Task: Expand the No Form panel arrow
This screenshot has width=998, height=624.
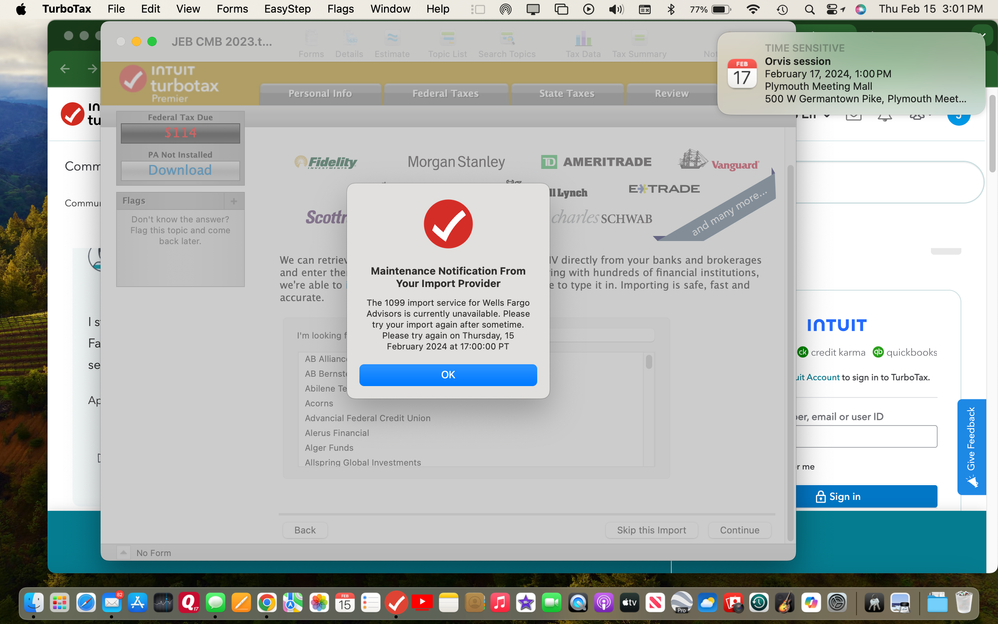Action: [123, 553]
